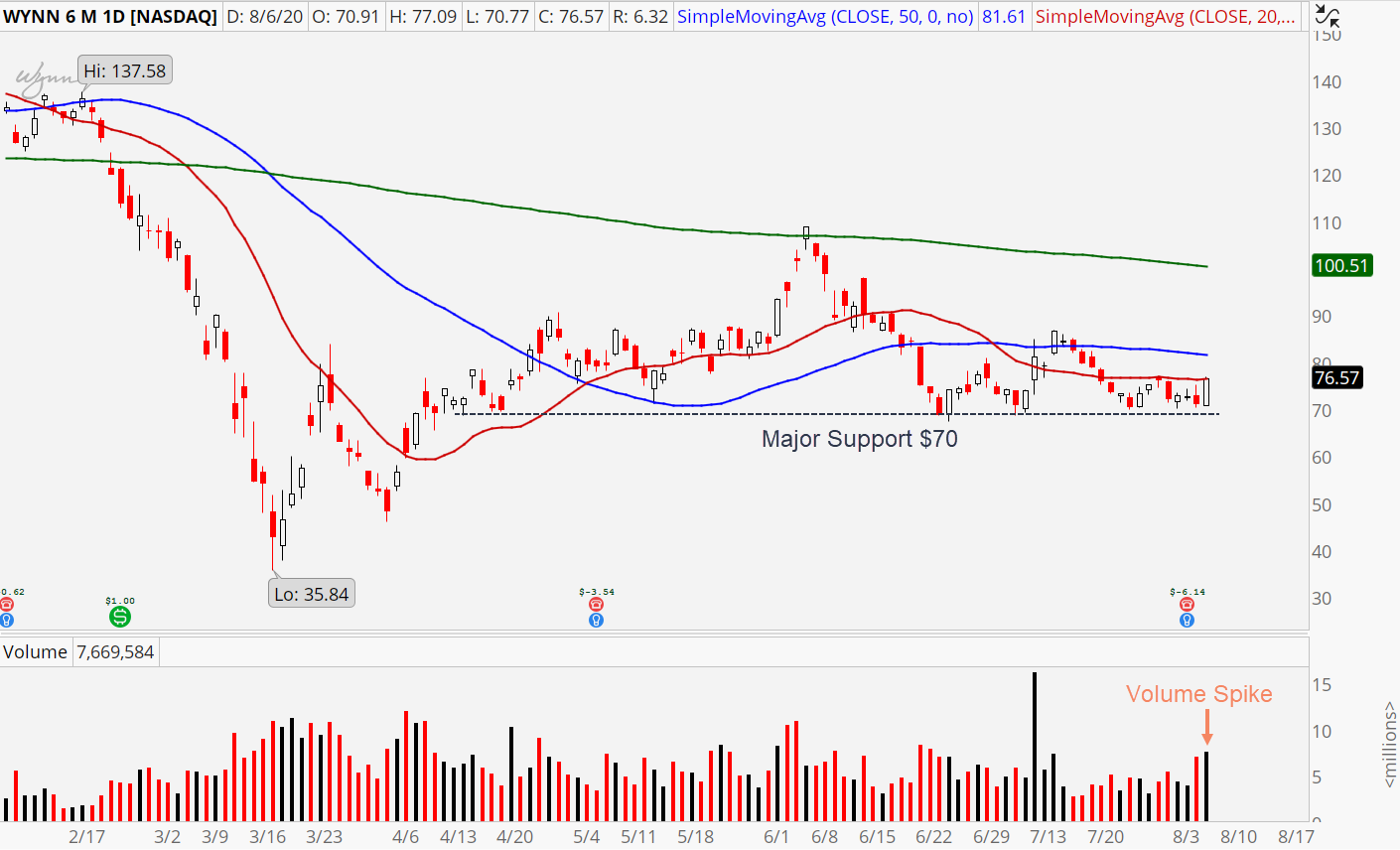The height and width of the screenshot is (850, 1400).
Task: Click the 4/20 date on the time axis
Action: [514, 836]
